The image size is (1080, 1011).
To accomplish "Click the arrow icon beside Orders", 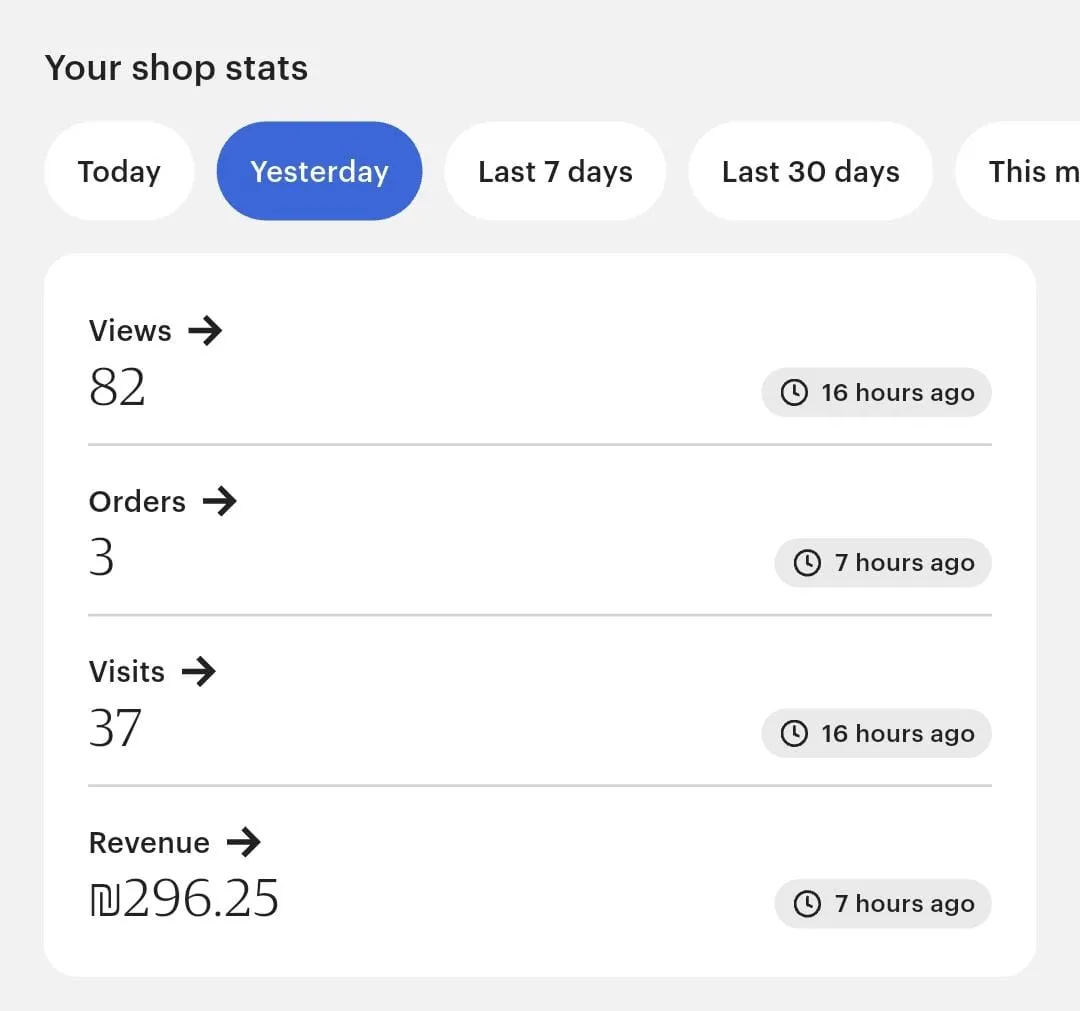I will point(219,501).
